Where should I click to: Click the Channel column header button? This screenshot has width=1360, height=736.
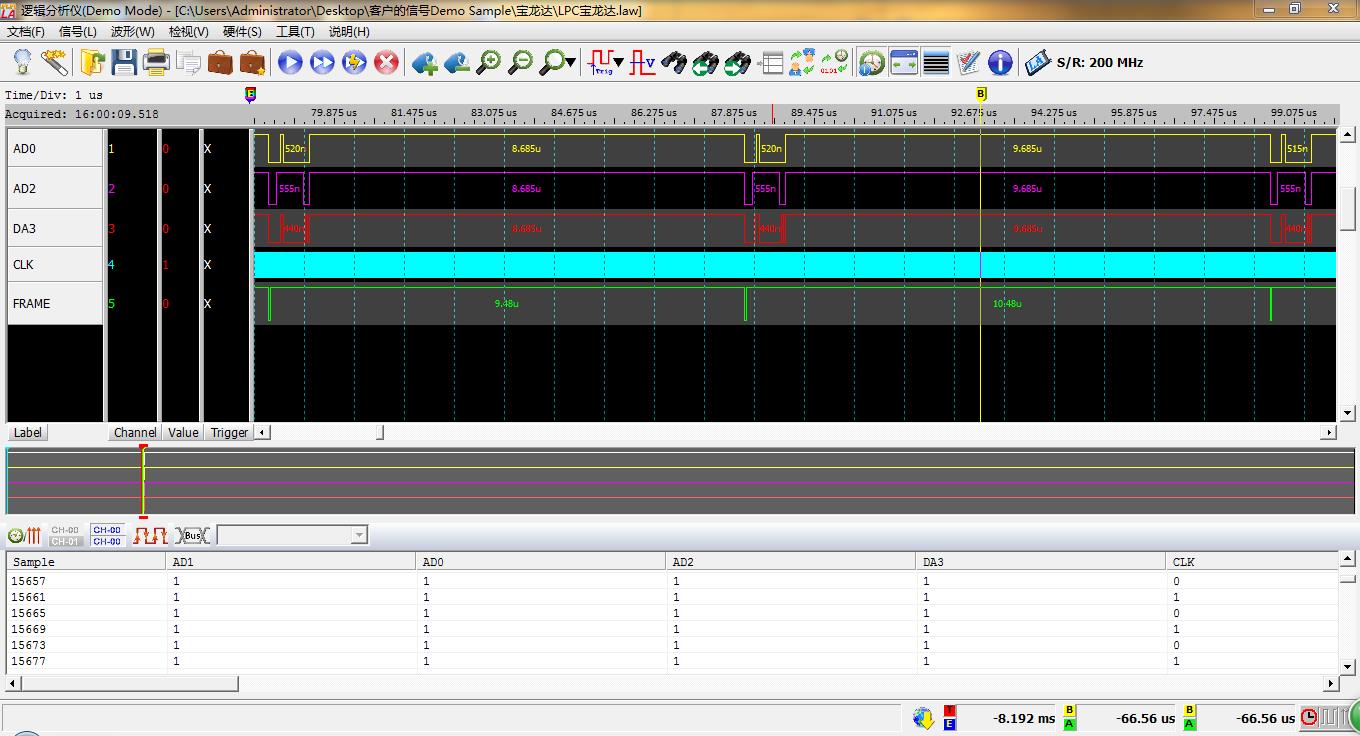(134, 433)
